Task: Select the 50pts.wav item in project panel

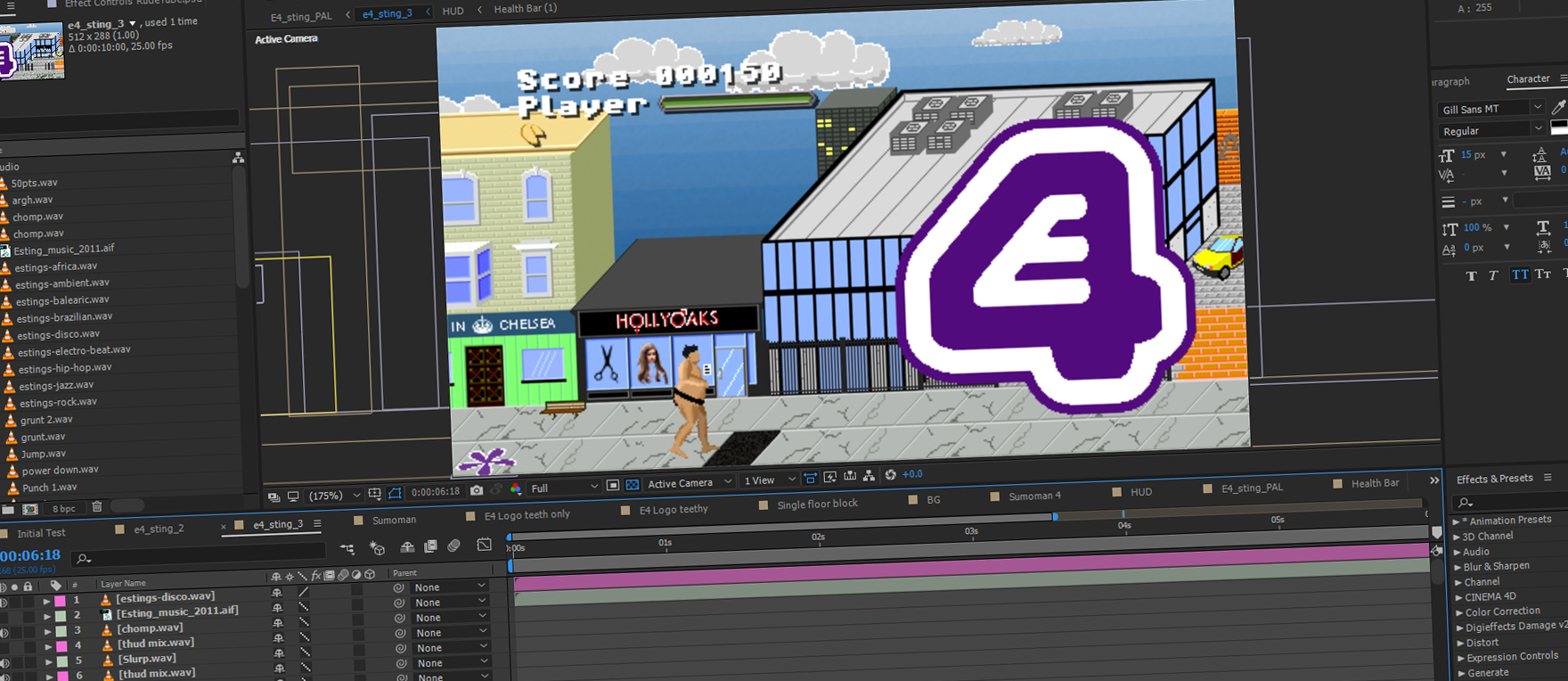Action: tap(34, 183)
